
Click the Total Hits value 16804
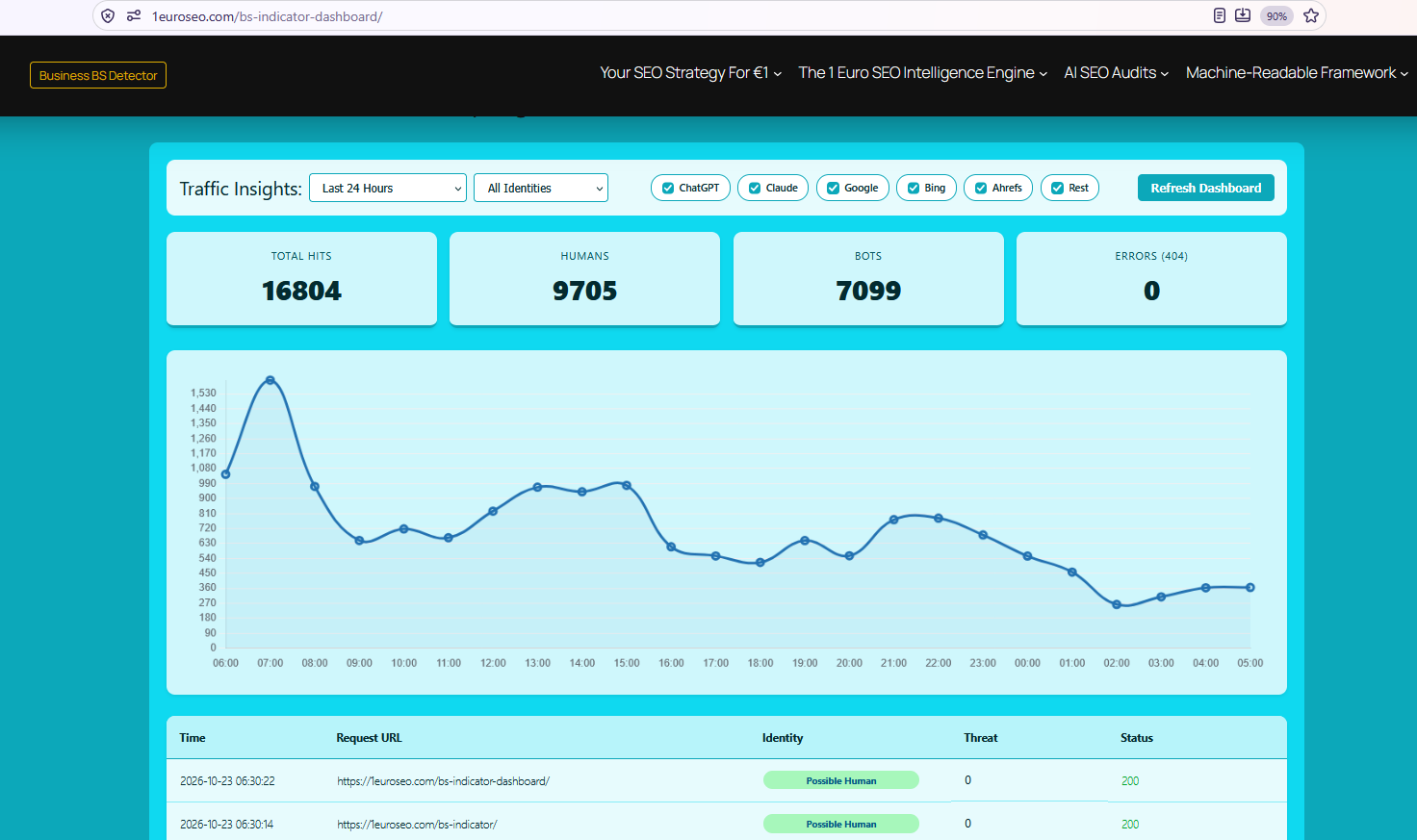click(301, 291)
